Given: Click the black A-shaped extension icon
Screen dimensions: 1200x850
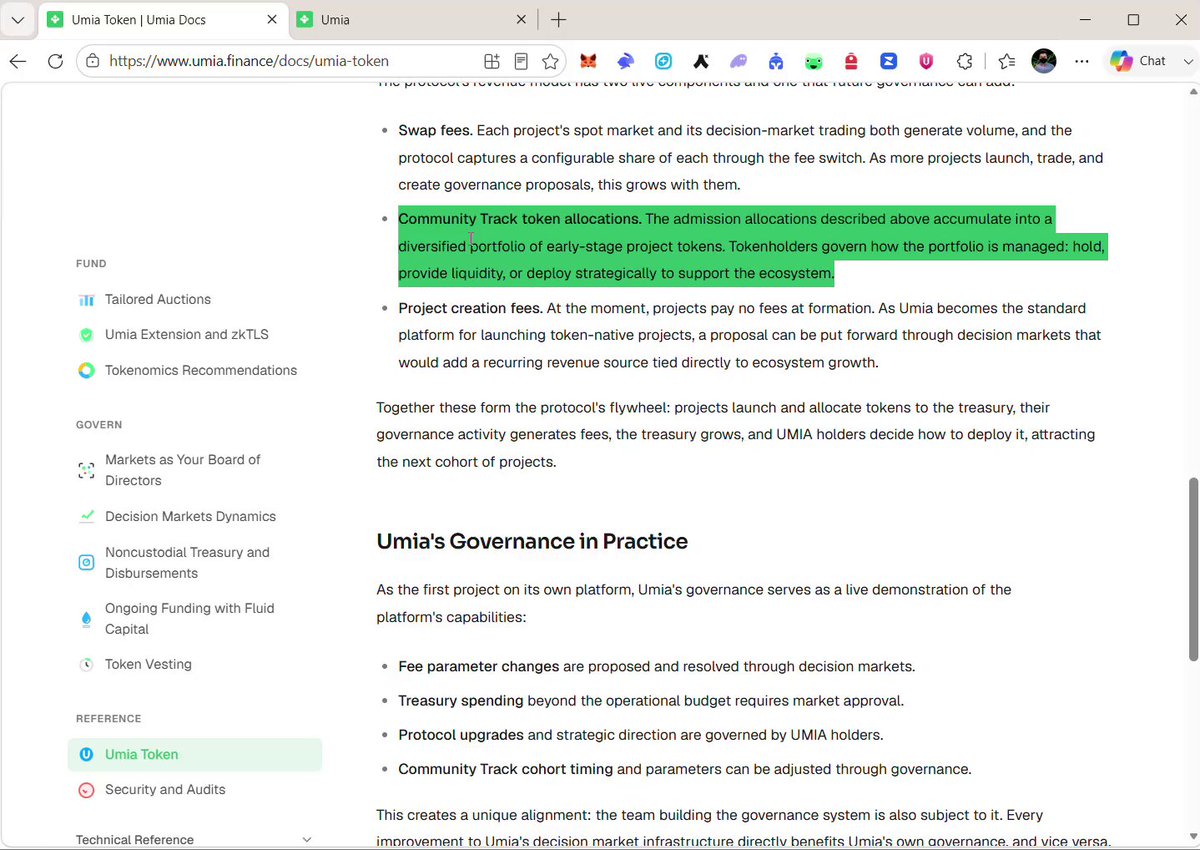Looking at the screenshot, I should [x=701, y=61].
